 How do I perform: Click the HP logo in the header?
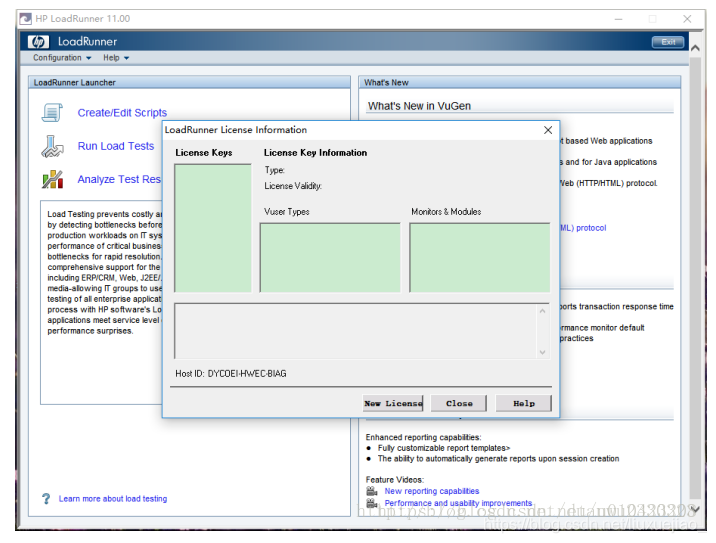[38, 42]
